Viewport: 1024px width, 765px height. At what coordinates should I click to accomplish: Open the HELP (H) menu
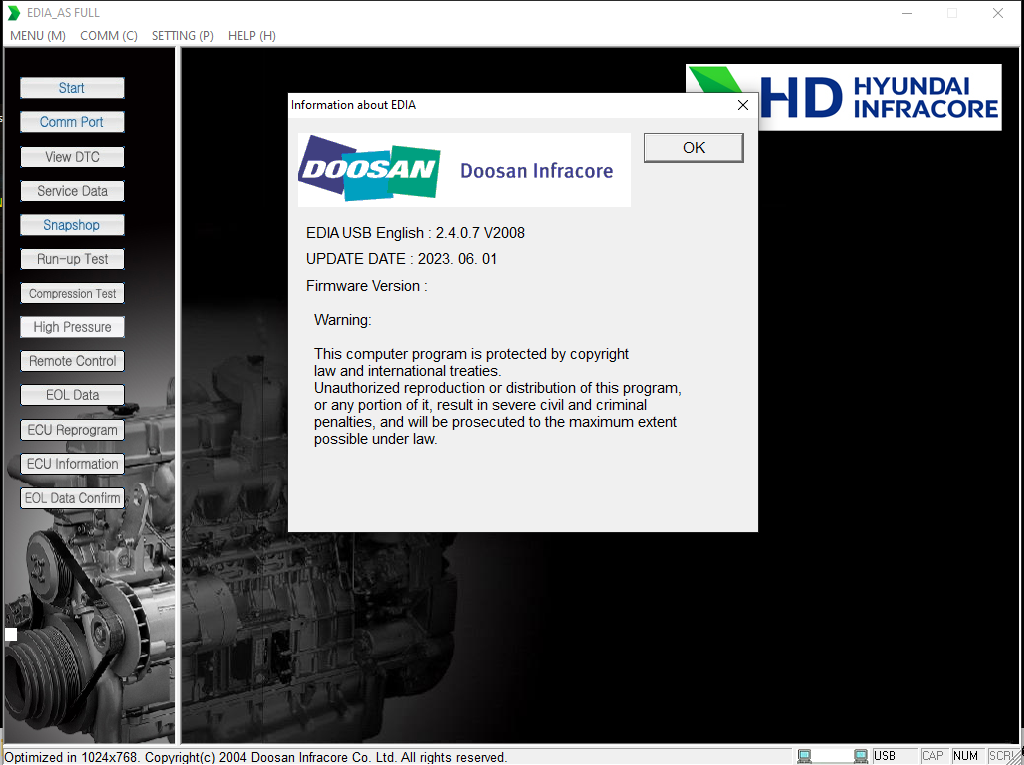(x=252, y=36)
